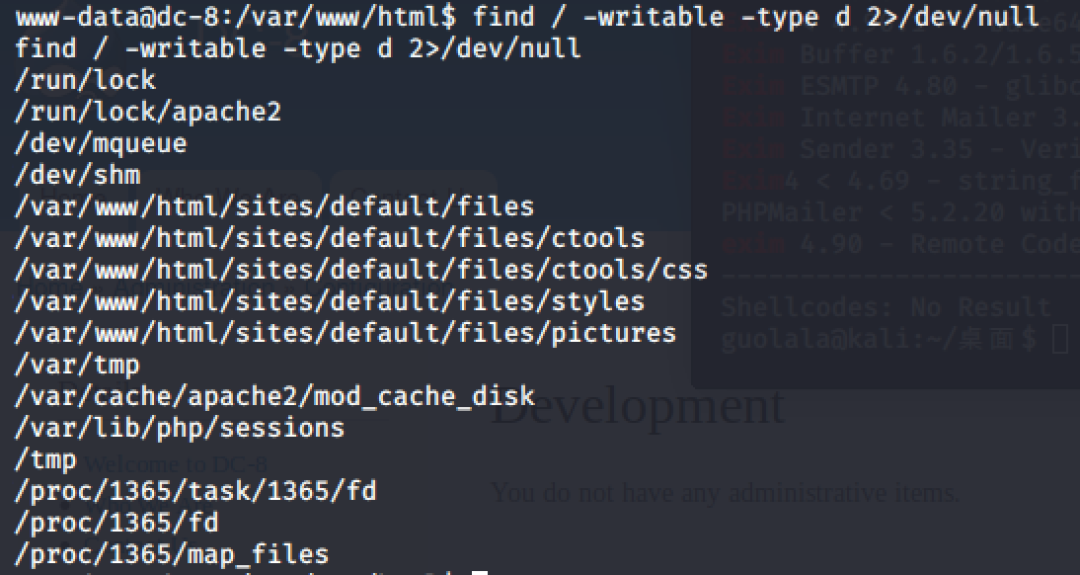Click the /var/tmp output line
Screen dimensions: 1080x575
coord(77,365)
